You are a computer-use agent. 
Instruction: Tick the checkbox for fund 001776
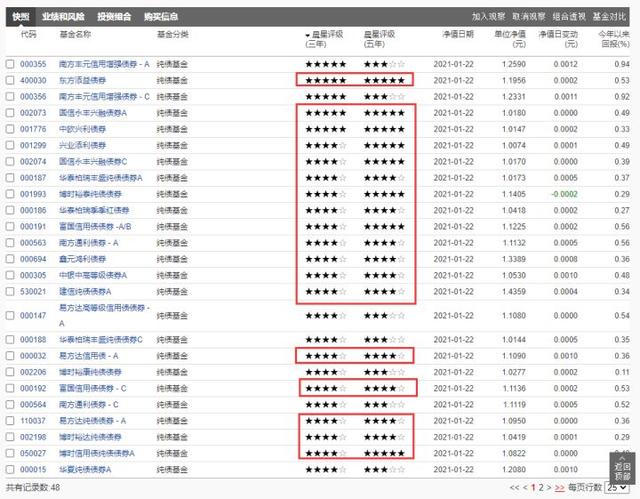click(10, 129)
